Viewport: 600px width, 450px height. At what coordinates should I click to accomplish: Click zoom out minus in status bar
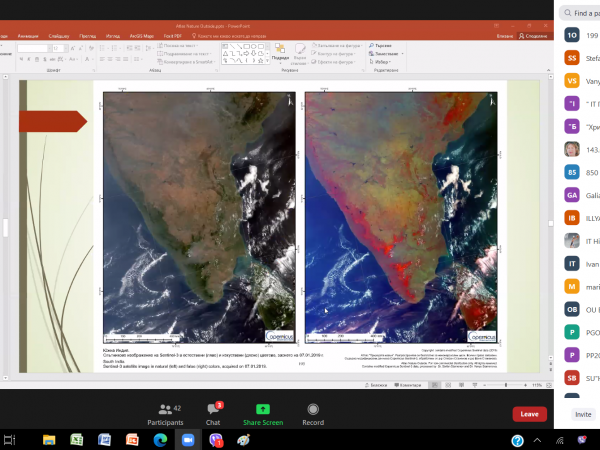(485, 385)
